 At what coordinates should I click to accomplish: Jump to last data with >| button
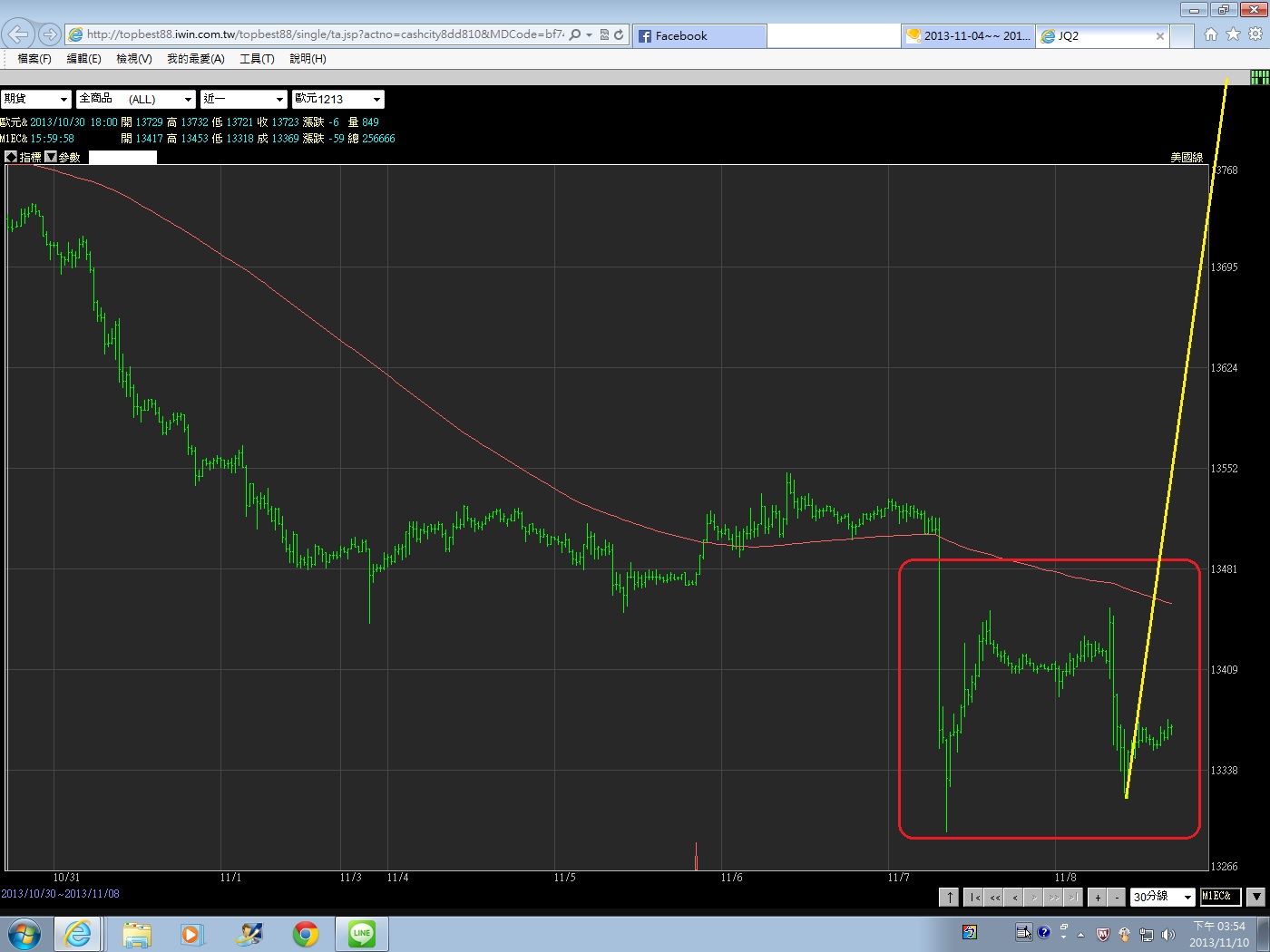pyautogui.click(x=1073, y=897)
